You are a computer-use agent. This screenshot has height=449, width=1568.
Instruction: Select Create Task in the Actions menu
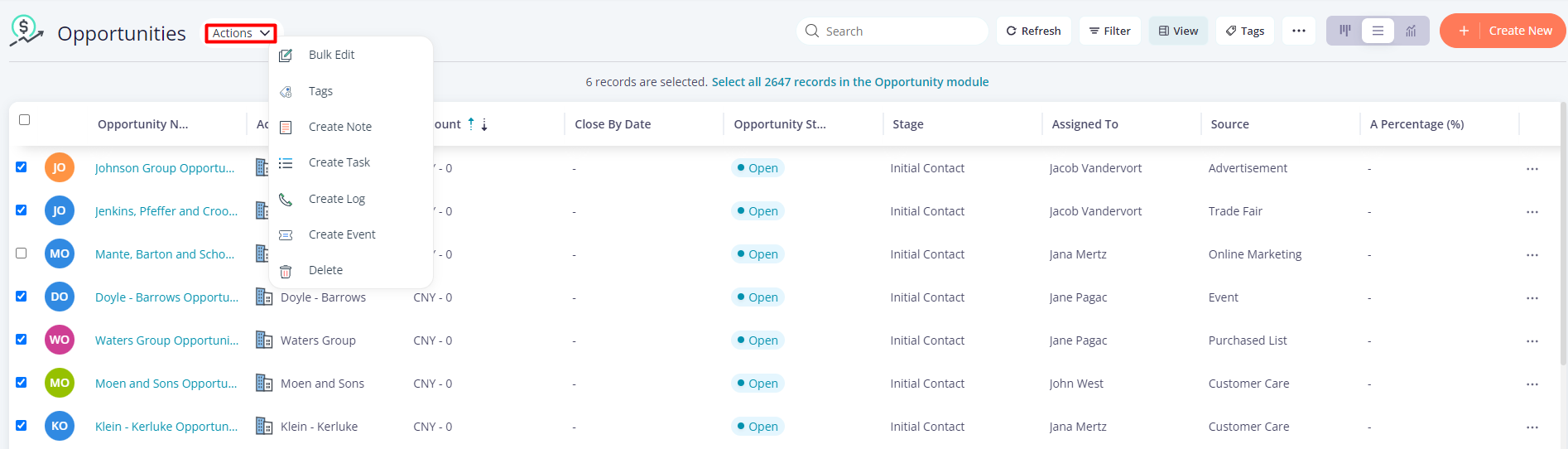point(339,162)
